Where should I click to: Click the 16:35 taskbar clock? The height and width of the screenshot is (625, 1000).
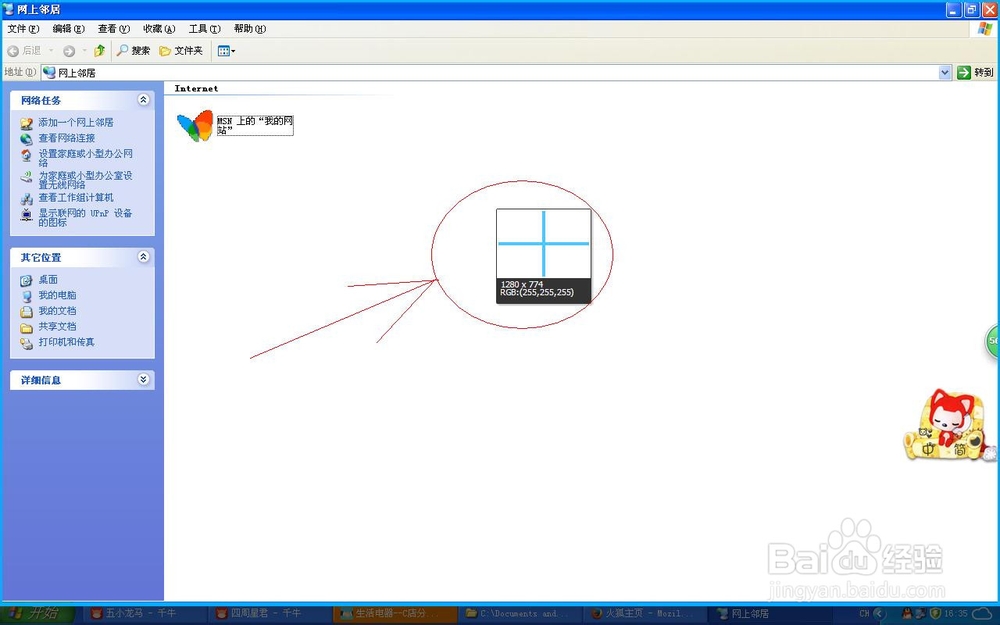point(956,614)
